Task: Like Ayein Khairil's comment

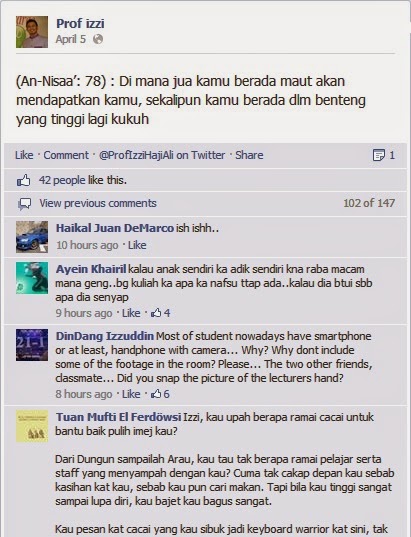Action: point(131,313)
